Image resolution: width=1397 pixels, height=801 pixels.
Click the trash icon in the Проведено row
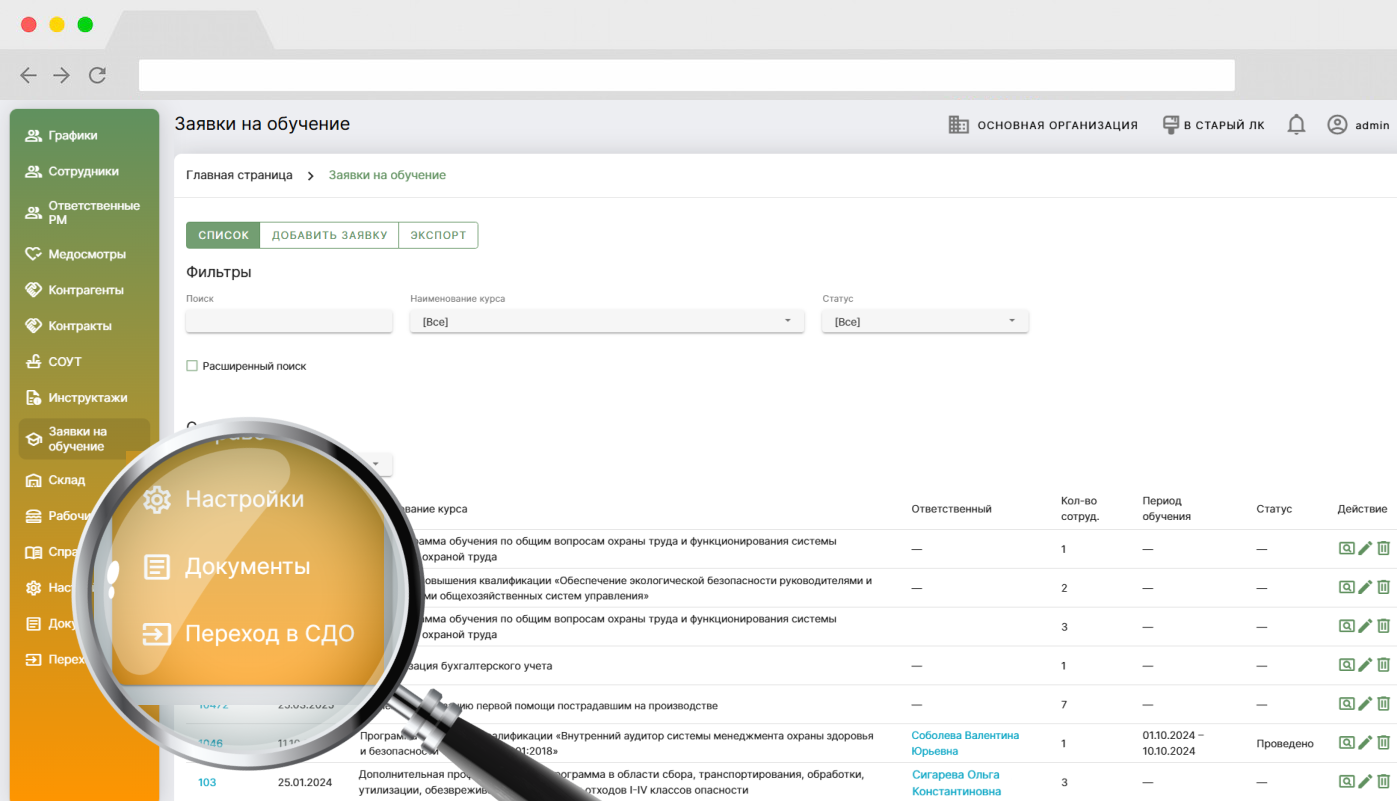click(1384, 743)
